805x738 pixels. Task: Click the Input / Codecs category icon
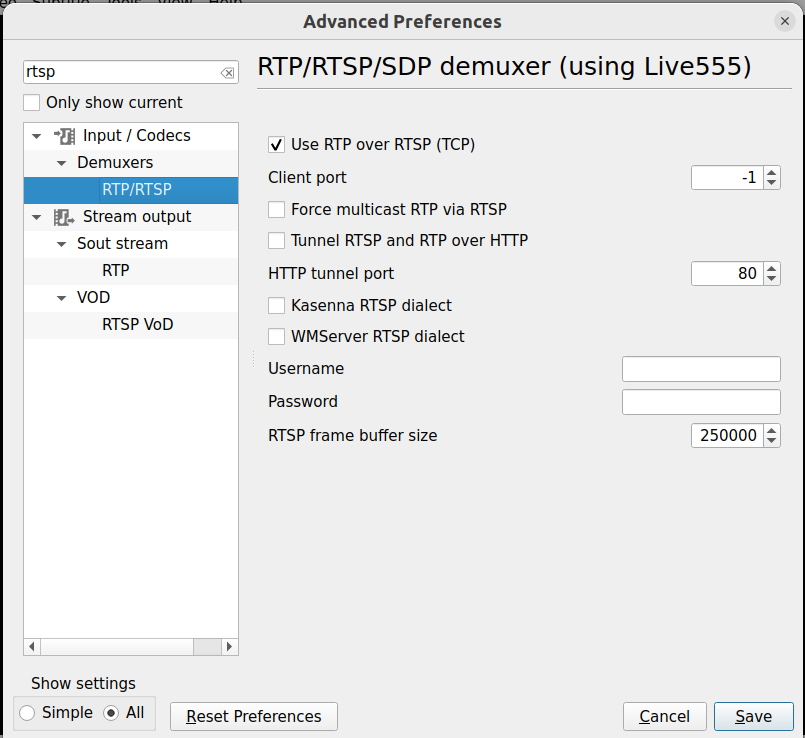click(64, 136)
